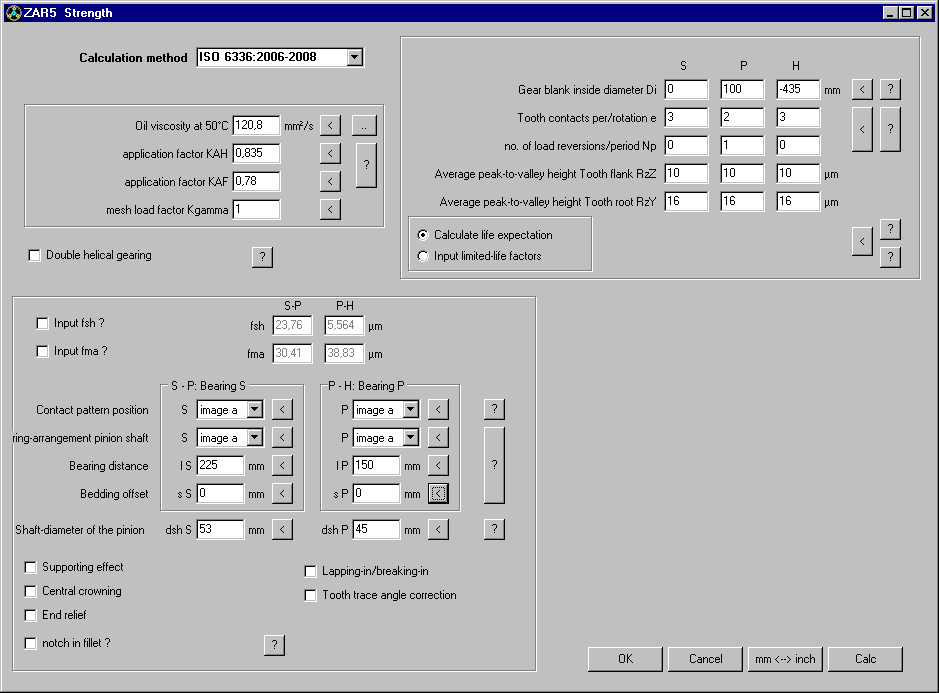939x693 pixels.
Task: Open help '?' next to Double helical gearing
Action: pyautogui.click(x=262, y=257)
